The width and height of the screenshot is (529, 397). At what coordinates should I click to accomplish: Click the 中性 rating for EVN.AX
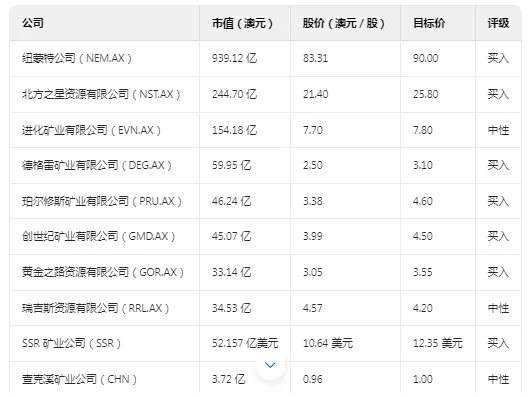click(x=498, y=130)
